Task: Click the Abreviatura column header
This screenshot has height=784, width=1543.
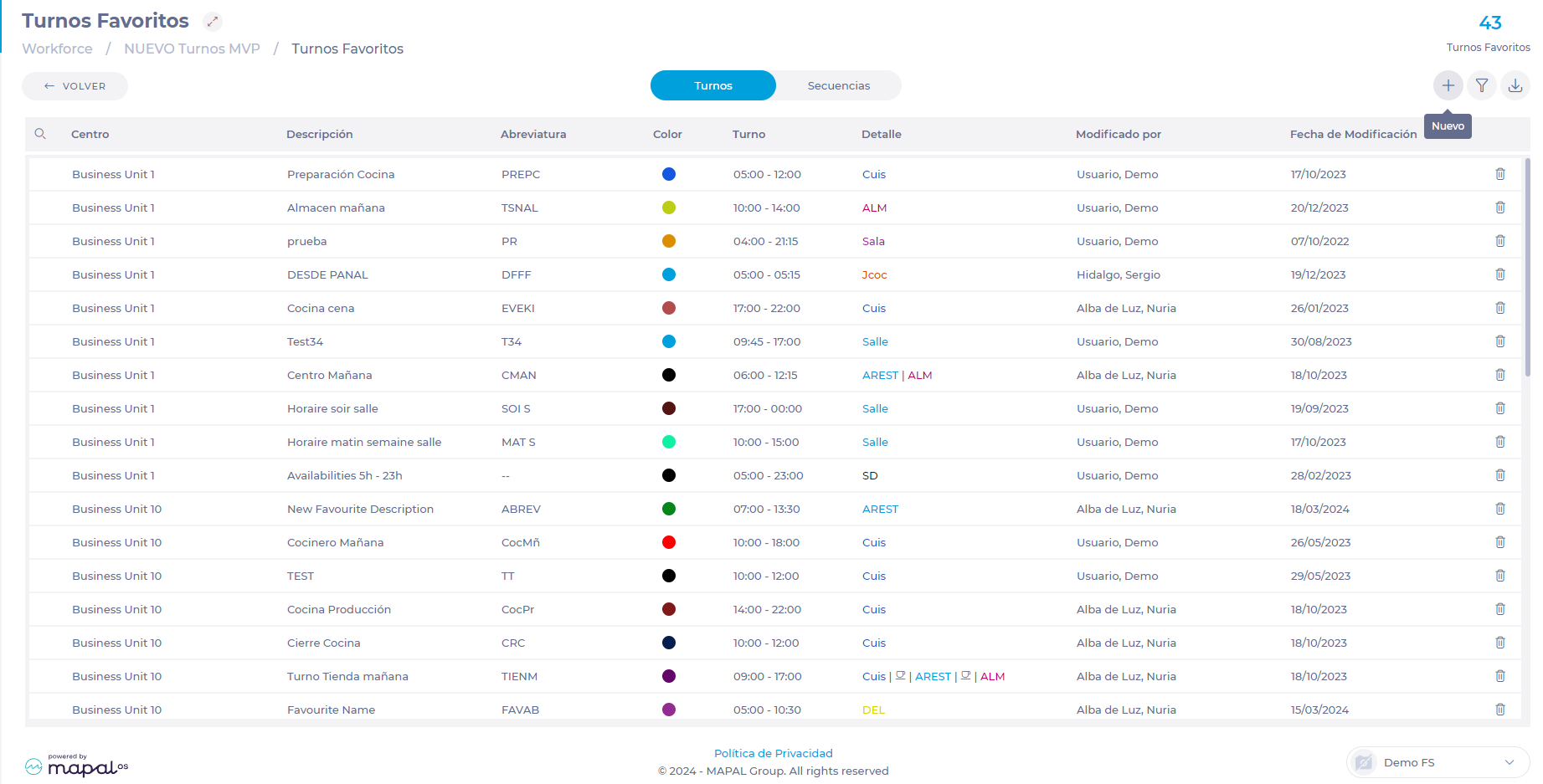Action: click(x=533, y=134)
